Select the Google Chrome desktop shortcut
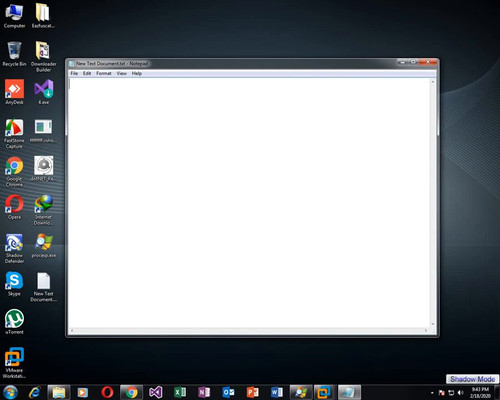The image size is (500, 400). pyautogui.click(x=14, y=172)
